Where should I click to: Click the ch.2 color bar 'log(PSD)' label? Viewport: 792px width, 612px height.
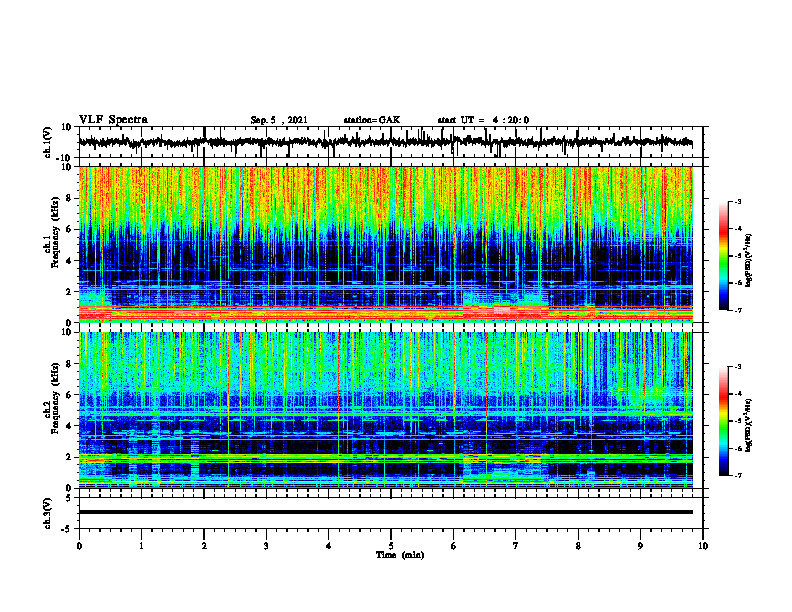pos(749,426)
